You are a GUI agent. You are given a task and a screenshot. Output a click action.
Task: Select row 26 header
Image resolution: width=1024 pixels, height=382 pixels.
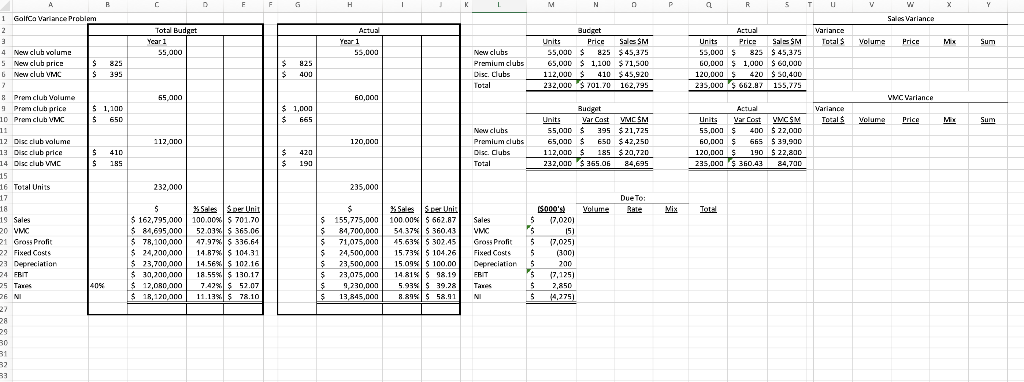[5, 296]
